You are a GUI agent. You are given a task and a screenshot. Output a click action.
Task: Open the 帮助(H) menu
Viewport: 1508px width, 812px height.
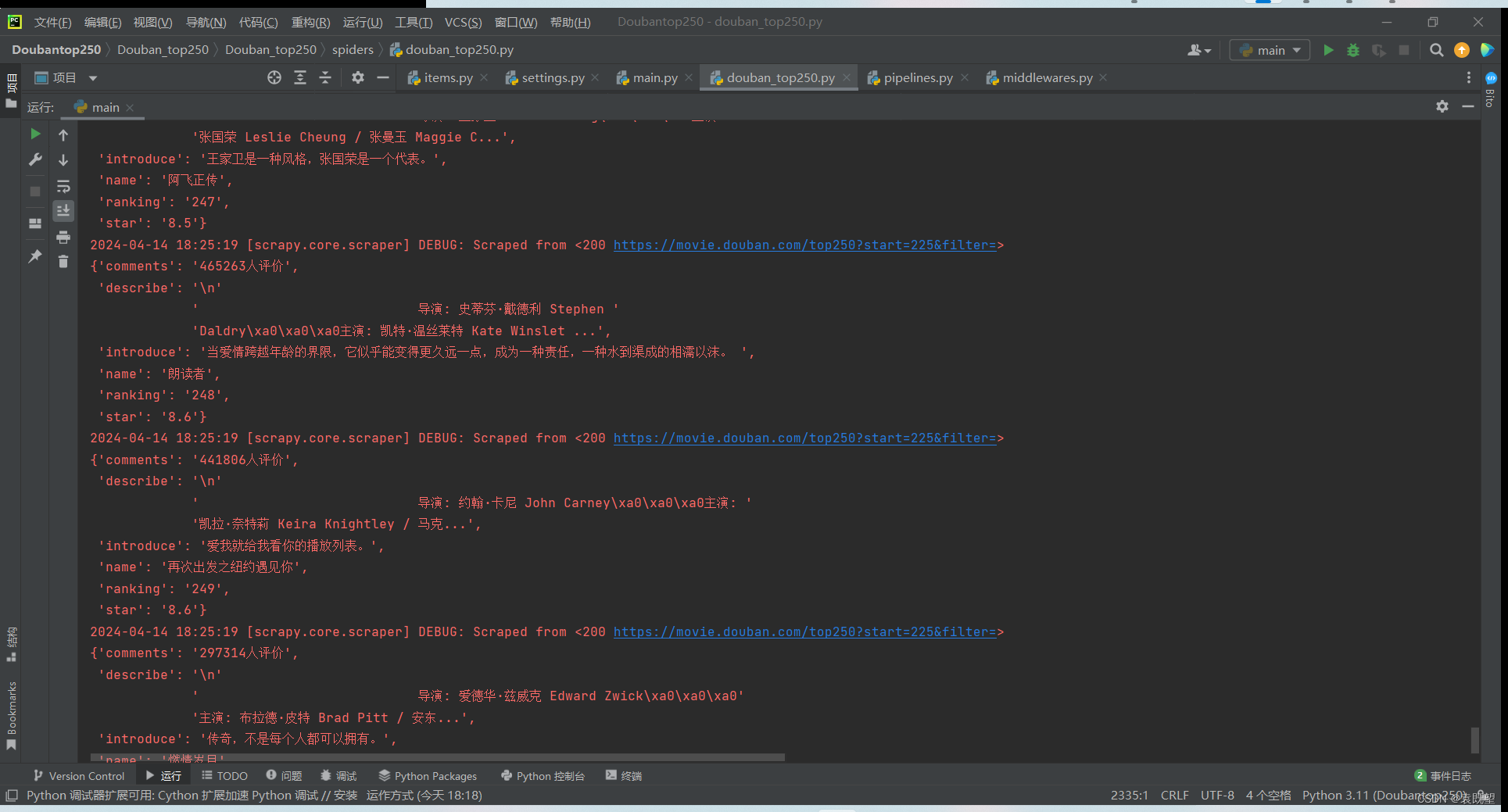[570, 22]
